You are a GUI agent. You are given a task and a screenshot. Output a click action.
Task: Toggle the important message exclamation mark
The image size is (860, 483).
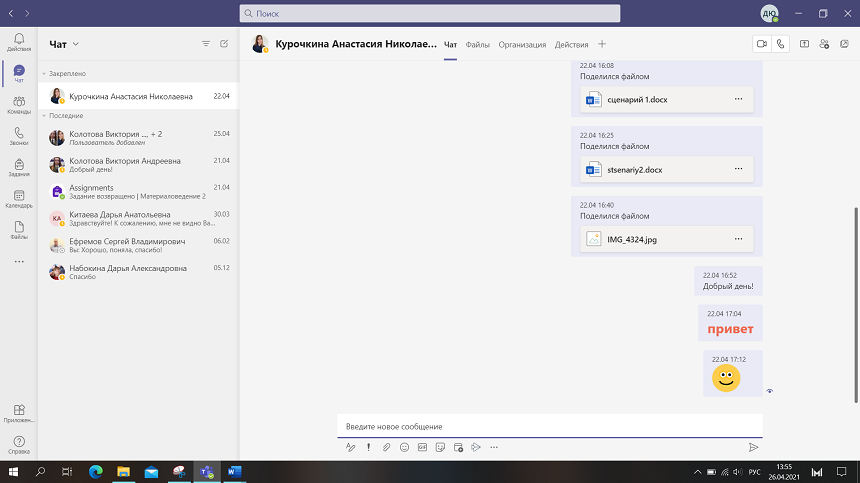[368, 447]
